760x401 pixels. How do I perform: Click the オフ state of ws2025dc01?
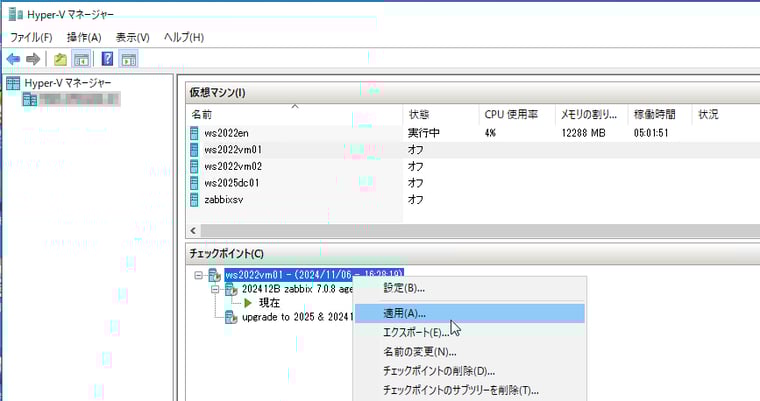coord(416,183)
